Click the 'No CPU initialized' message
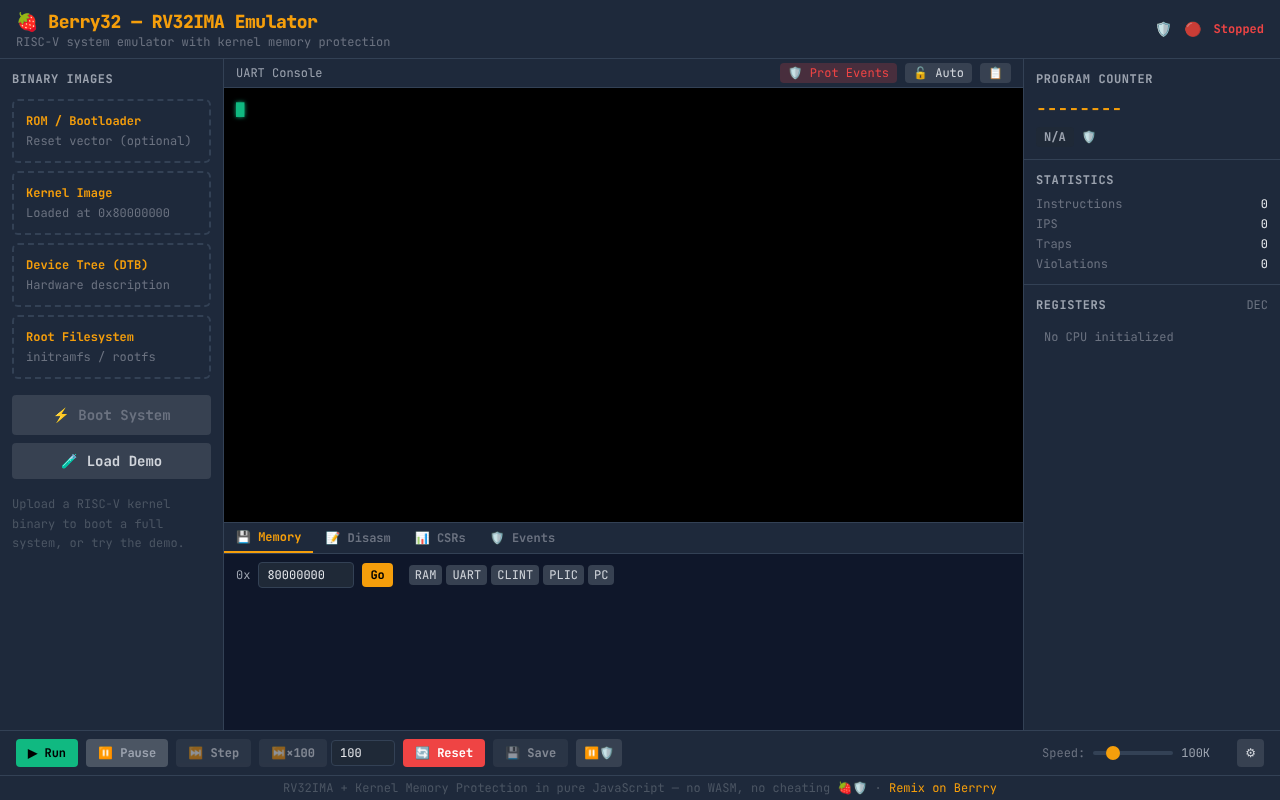 (1109, 337)
